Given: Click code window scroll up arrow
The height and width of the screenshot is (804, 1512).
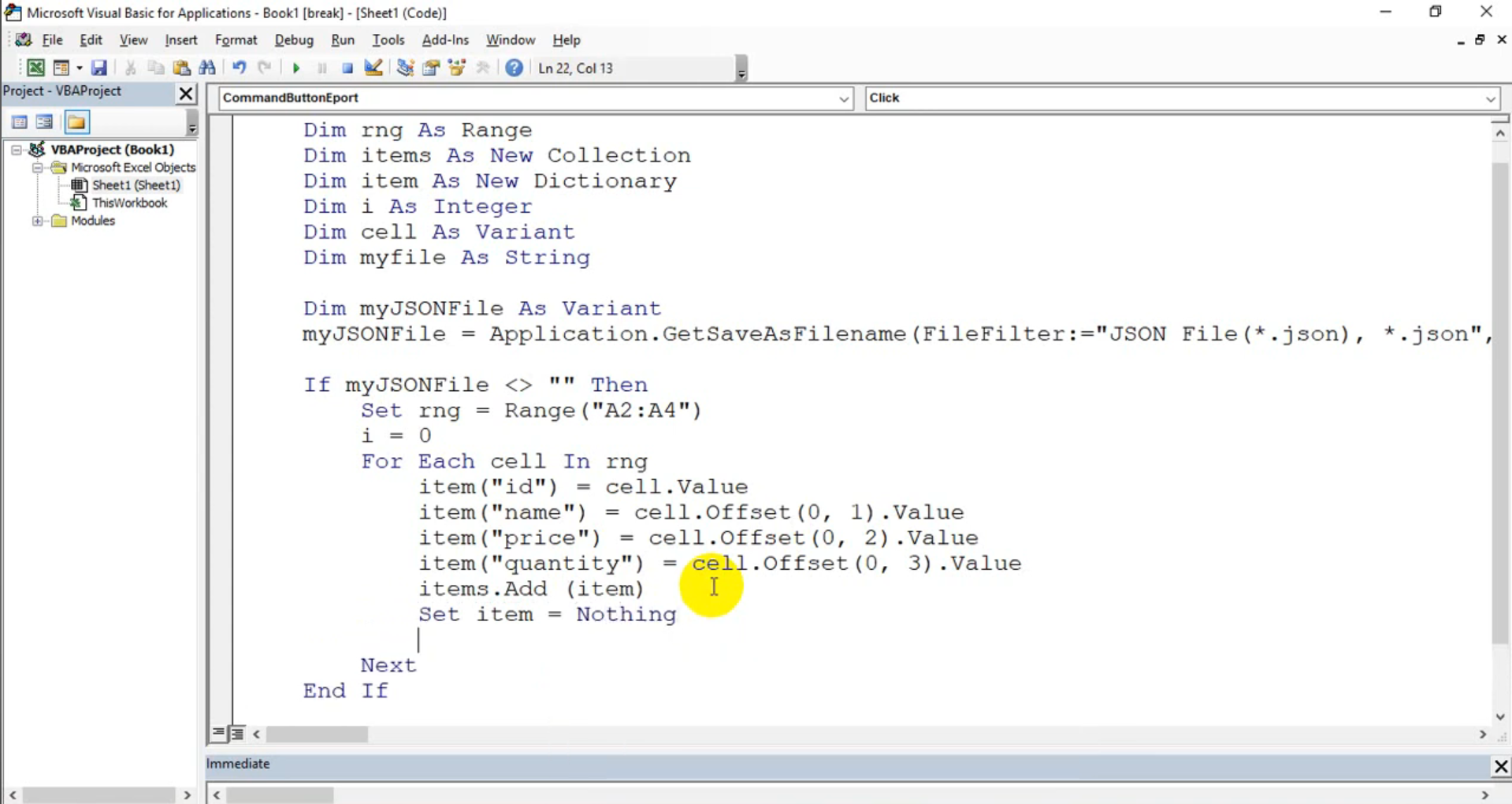Looking at the screenshot, I should [1500, 134].
